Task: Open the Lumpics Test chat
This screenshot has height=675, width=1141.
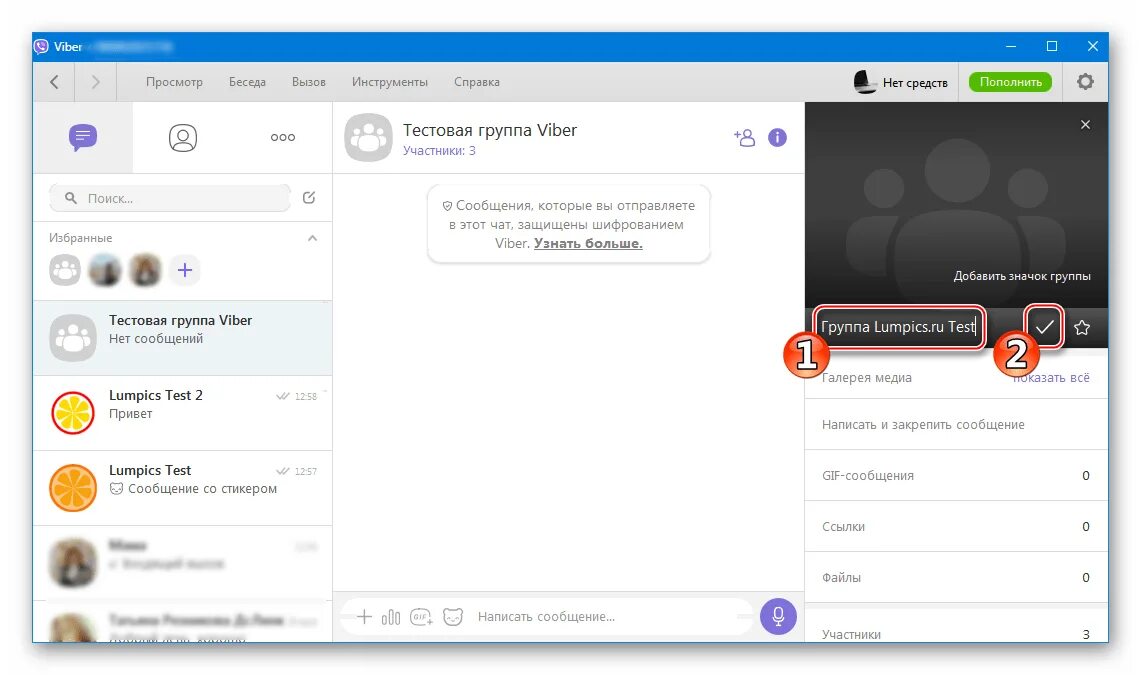Action: (x=183, y=487)
